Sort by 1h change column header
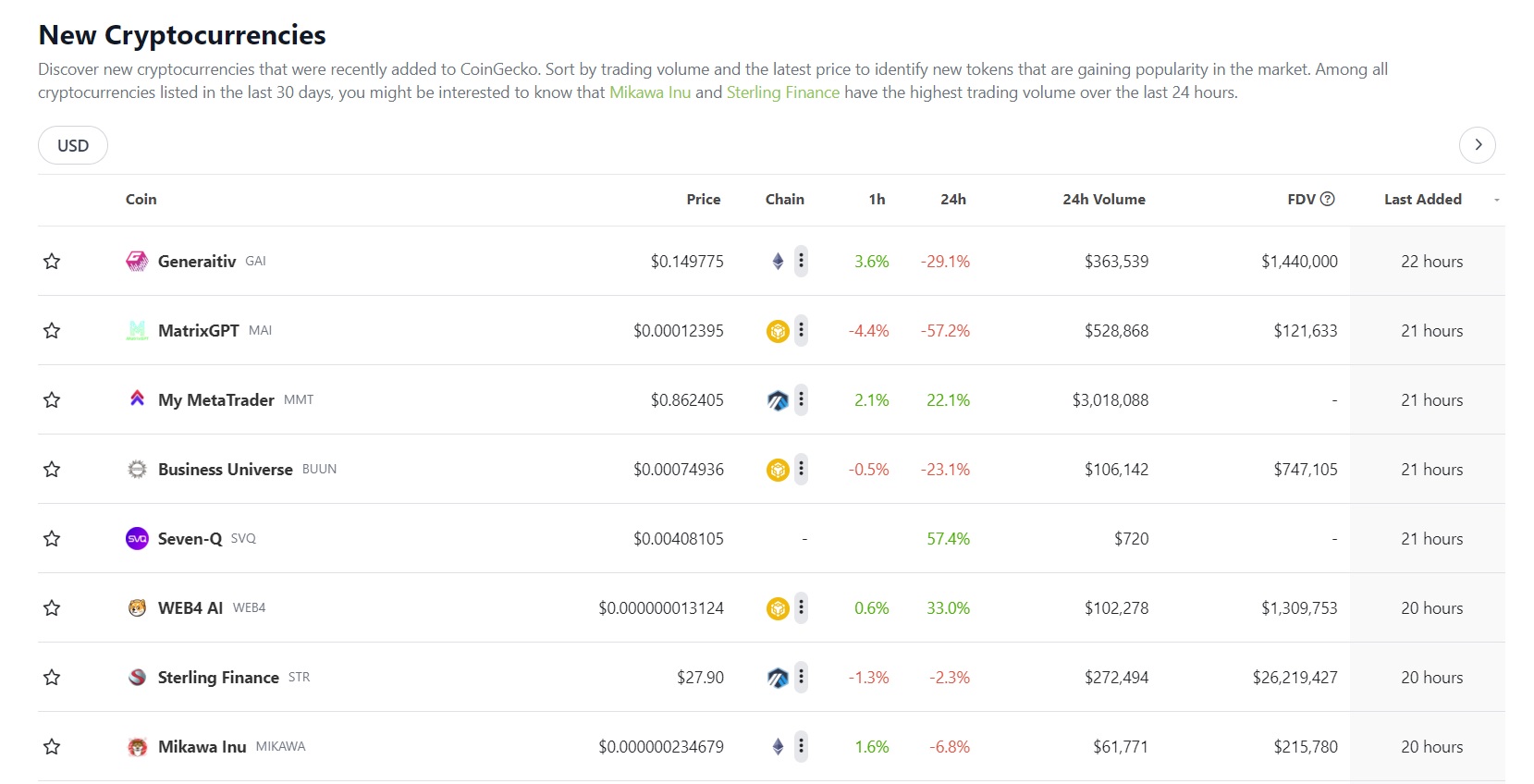The height and width of the screenshot is (784, 1534). tap(877, 199)
